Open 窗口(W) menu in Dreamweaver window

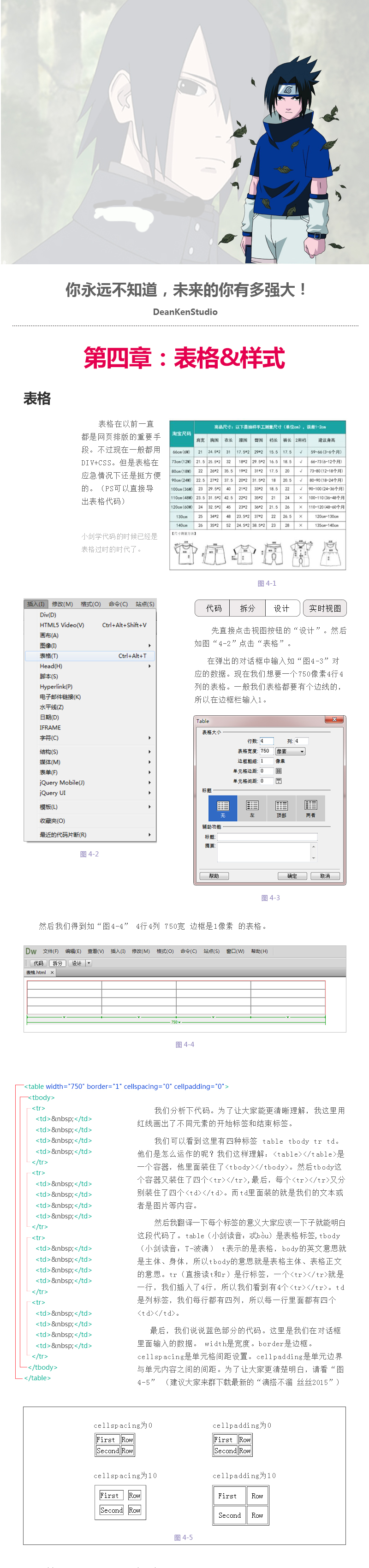(235, 951)
